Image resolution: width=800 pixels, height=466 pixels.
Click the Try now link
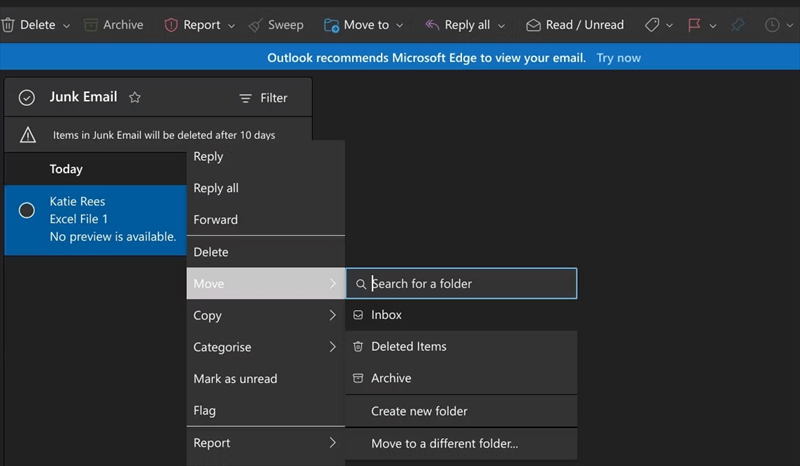tap(618, 58)
